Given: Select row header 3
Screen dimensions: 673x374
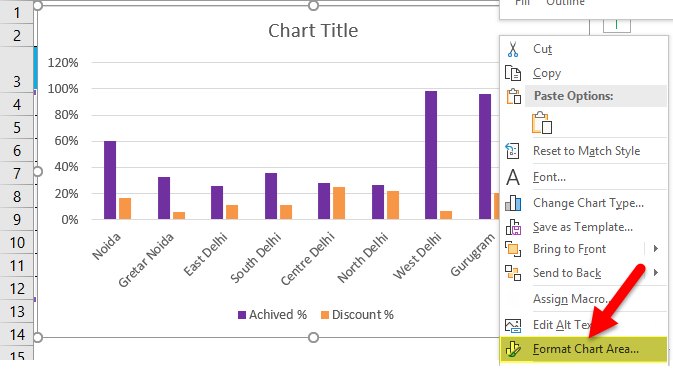Looking at the screenshot, I should 17,69.
